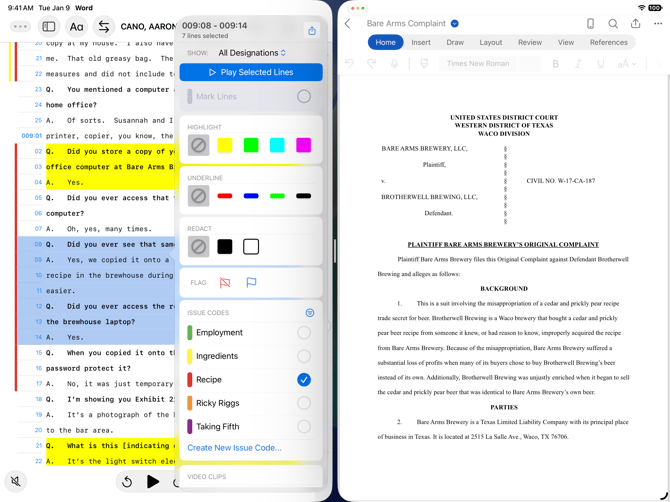Open the All Designations dropdown
670x502 pixels.
click(x=252, y=53)
